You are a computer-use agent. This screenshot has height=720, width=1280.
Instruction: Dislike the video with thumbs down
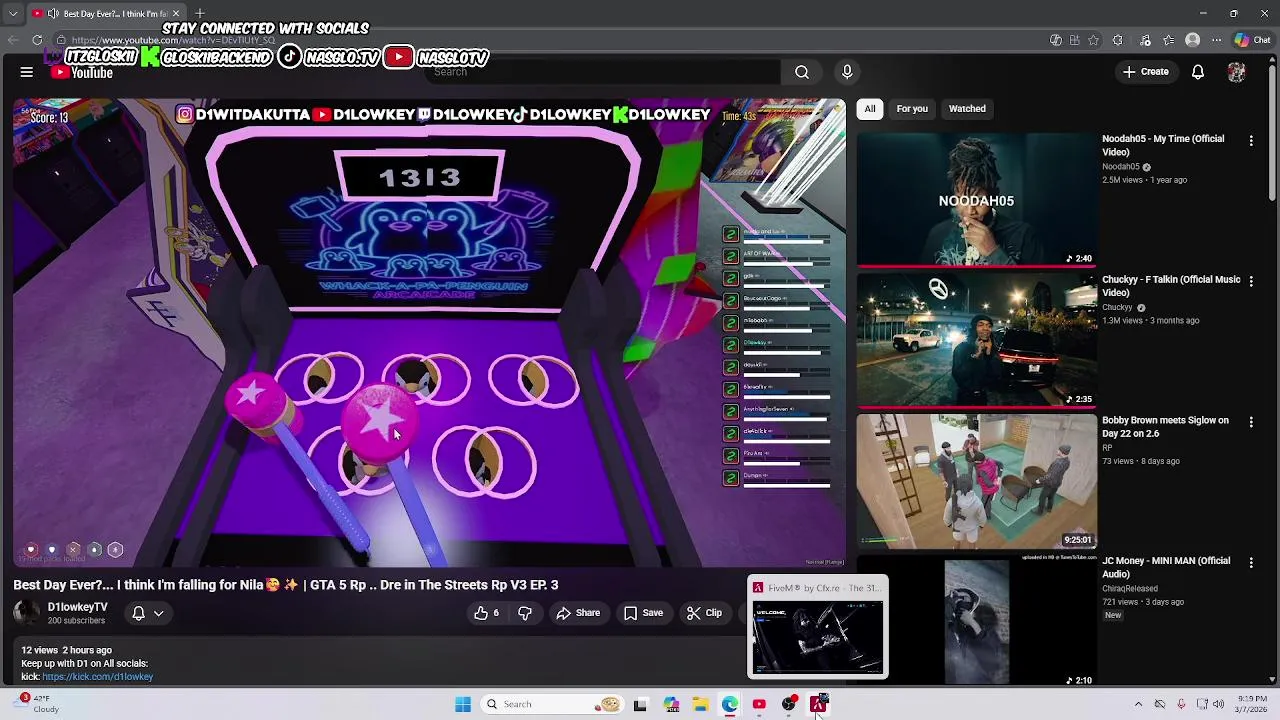pyautogui.click(x=525, y=613)
